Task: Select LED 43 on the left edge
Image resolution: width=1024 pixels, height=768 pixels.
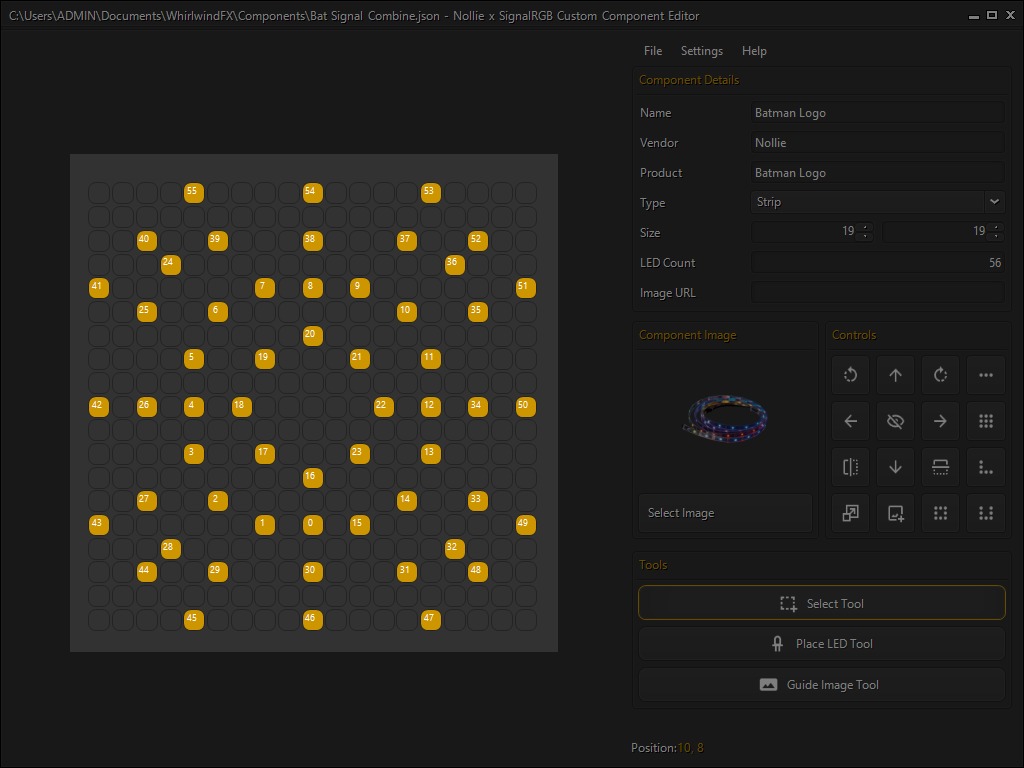Action: [99, 524]
